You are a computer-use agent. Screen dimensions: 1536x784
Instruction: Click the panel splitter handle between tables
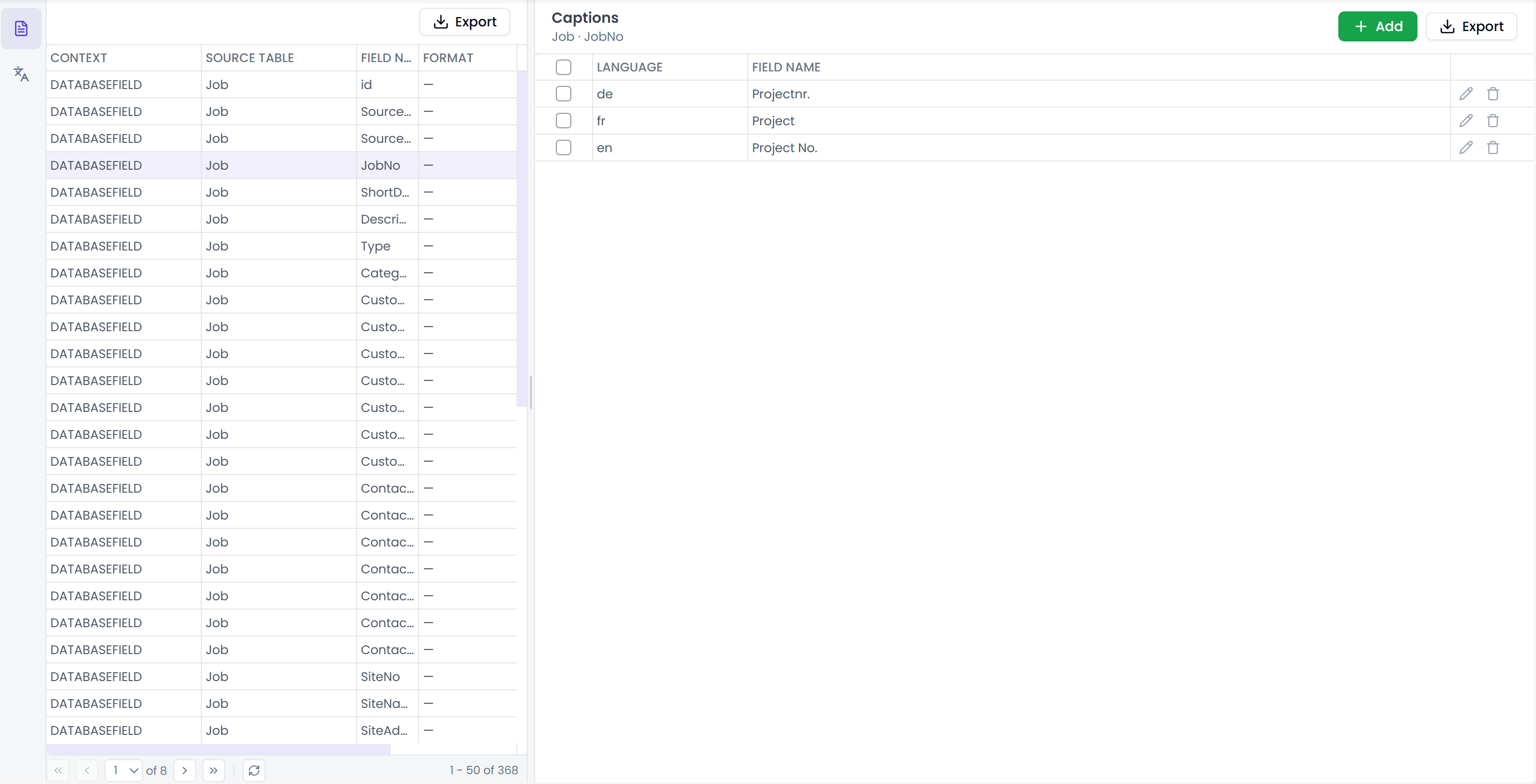pyautogui.click(x=530, y=392)
